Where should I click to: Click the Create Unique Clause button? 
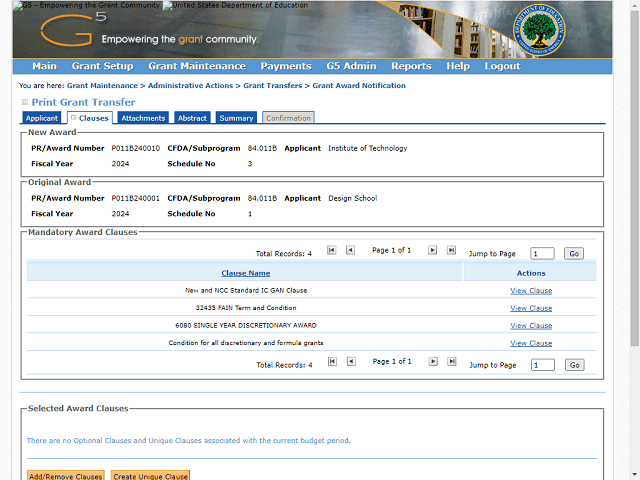point(149,477)
